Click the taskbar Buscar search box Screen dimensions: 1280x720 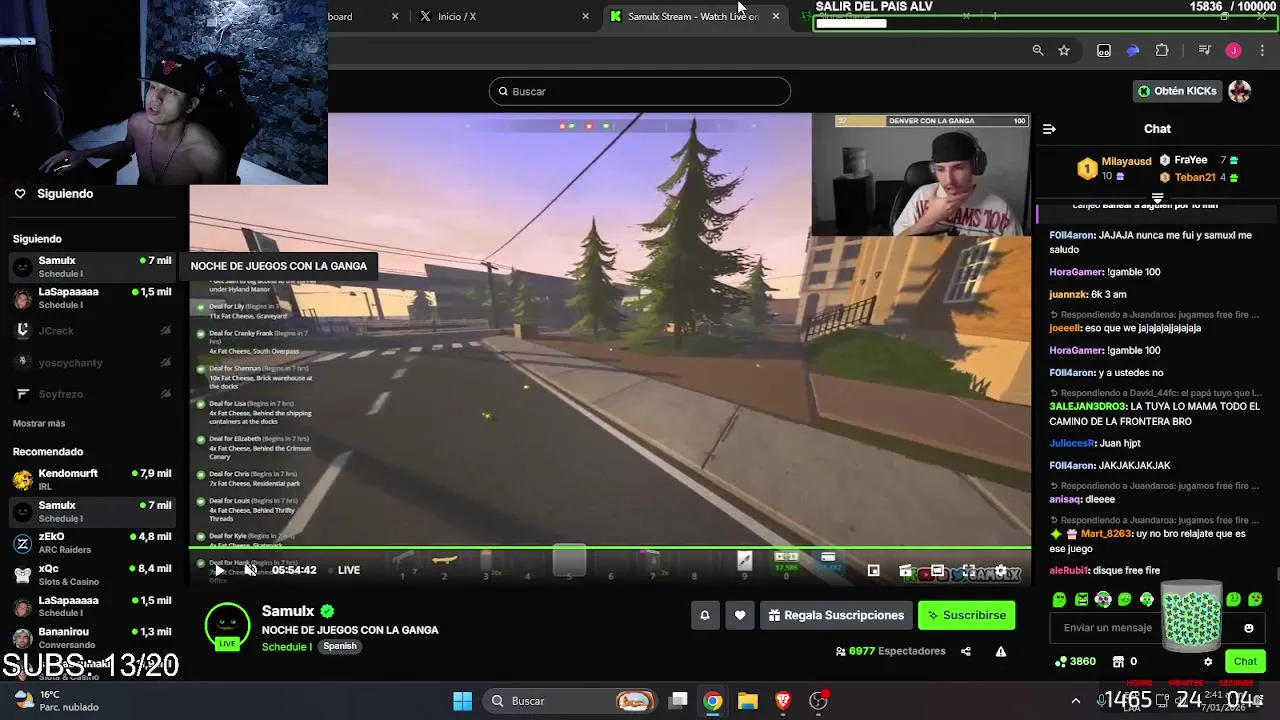(570, 701)
